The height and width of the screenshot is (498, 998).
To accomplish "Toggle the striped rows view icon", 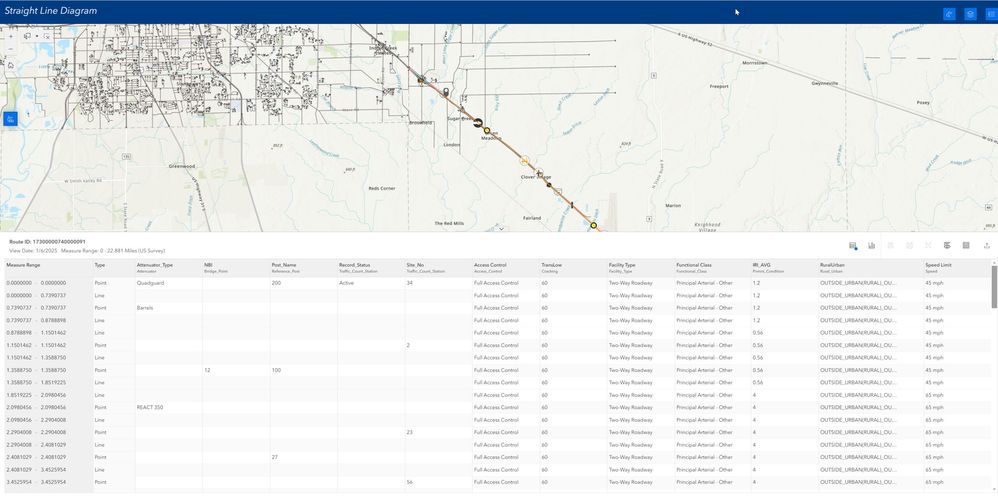I will 947,246.
